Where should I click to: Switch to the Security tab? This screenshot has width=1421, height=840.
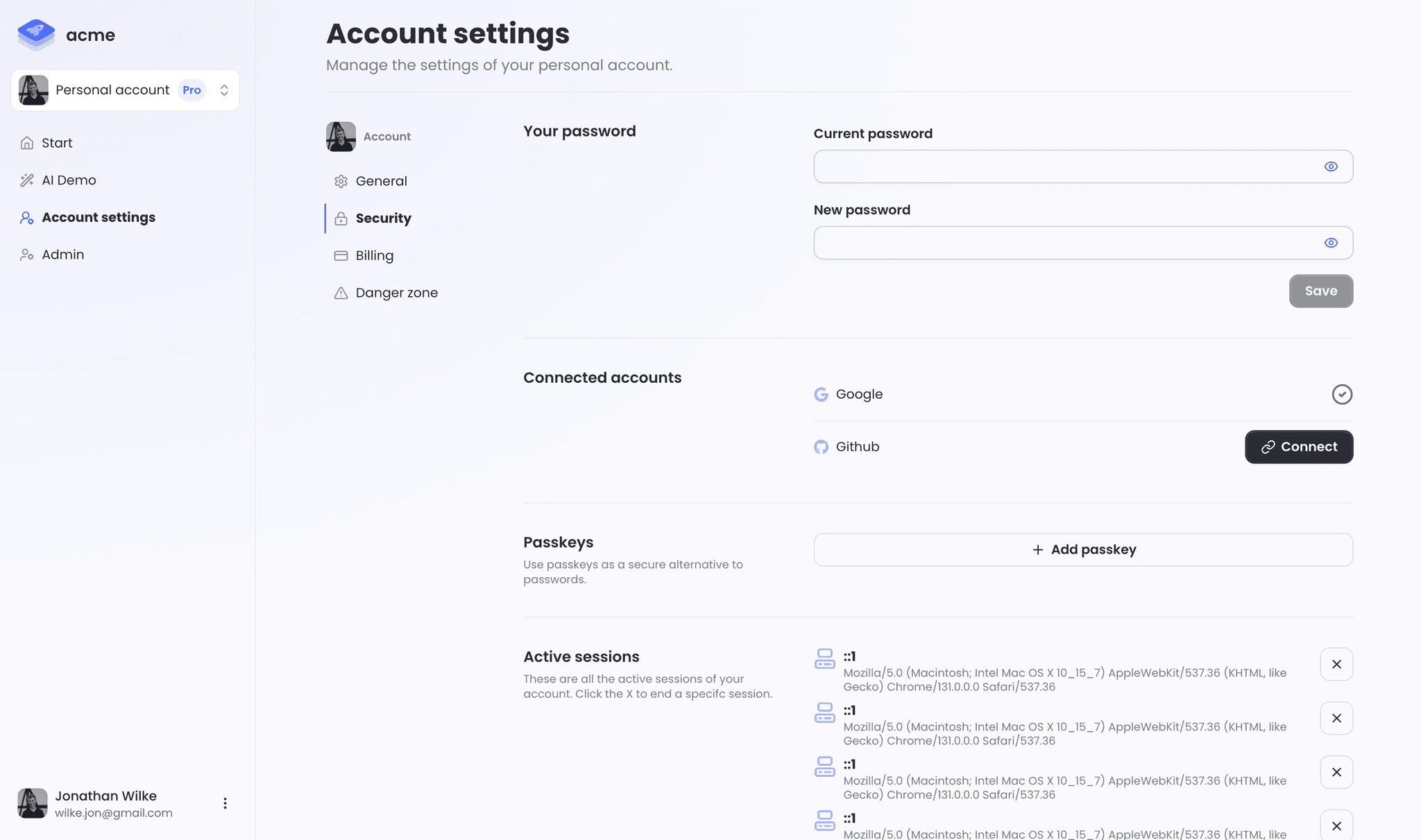383,218
